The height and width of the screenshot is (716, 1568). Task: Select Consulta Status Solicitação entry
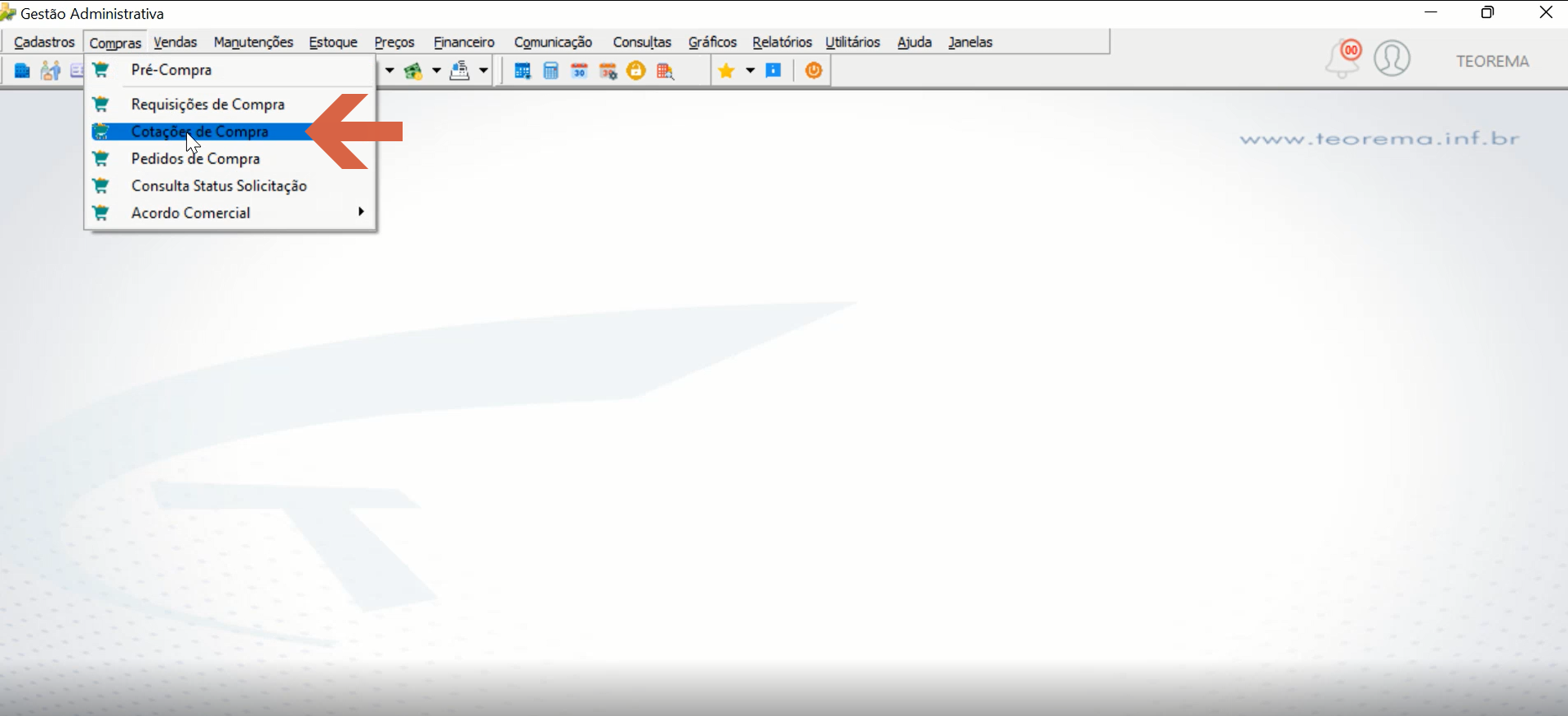(230, 185)
